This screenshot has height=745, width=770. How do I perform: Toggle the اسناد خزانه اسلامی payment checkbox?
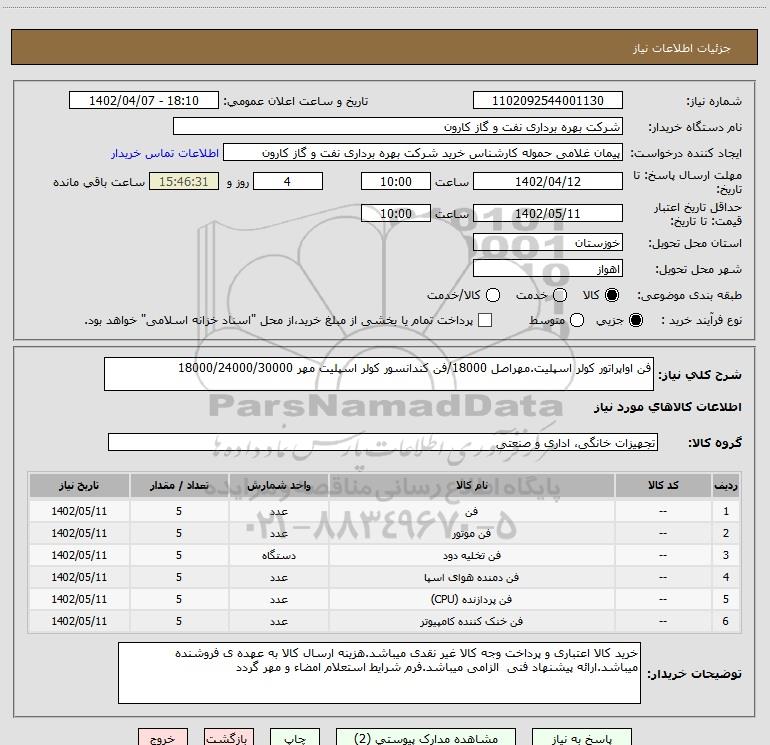point(485,320)
